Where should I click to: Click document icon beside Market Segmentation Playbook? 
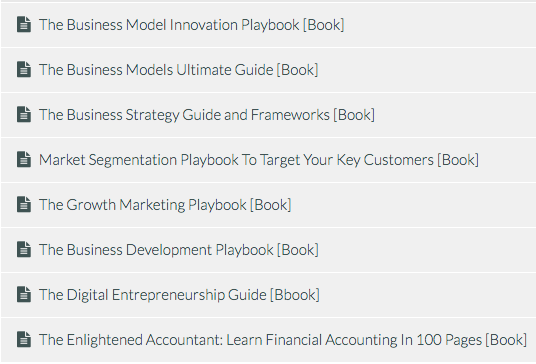pos(24,160)
